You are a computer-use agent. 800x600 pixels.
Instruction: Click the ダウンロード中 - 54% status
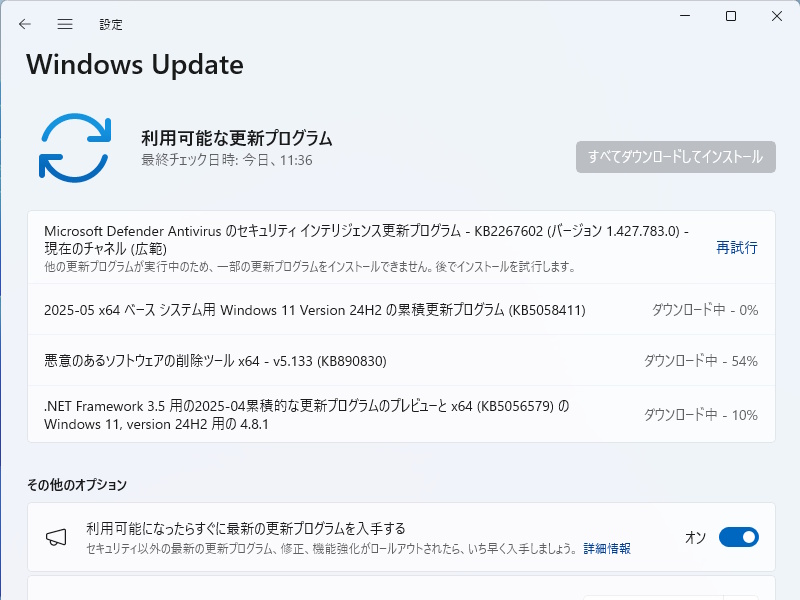[x=701, y=361]
